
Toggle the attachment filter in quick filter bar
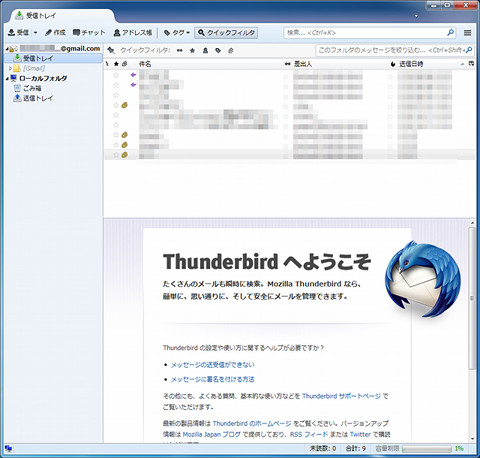point(231,51)
